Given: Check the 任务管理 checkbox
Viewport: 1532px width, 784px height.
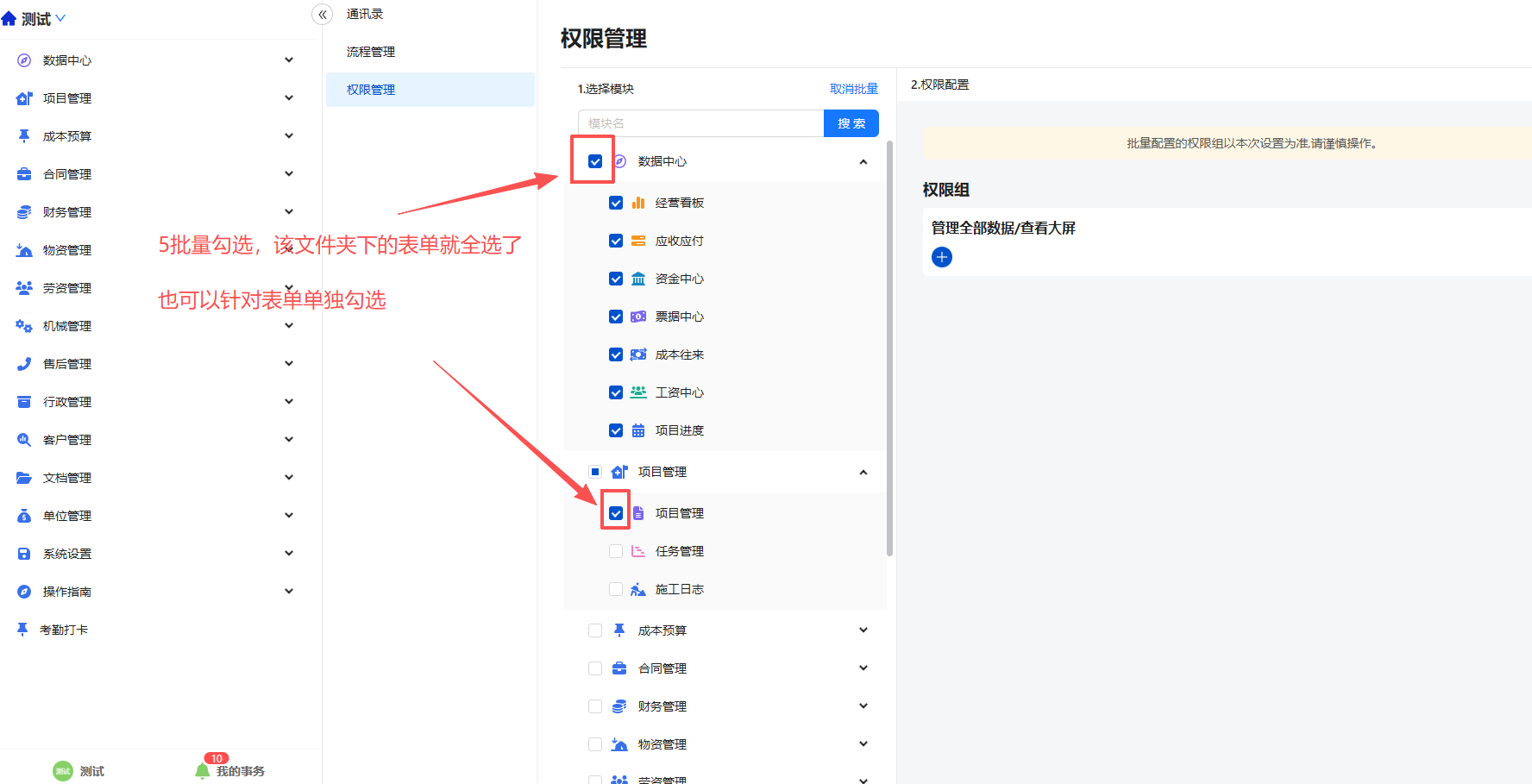Looking at the screenshot, I should (616, 551).
